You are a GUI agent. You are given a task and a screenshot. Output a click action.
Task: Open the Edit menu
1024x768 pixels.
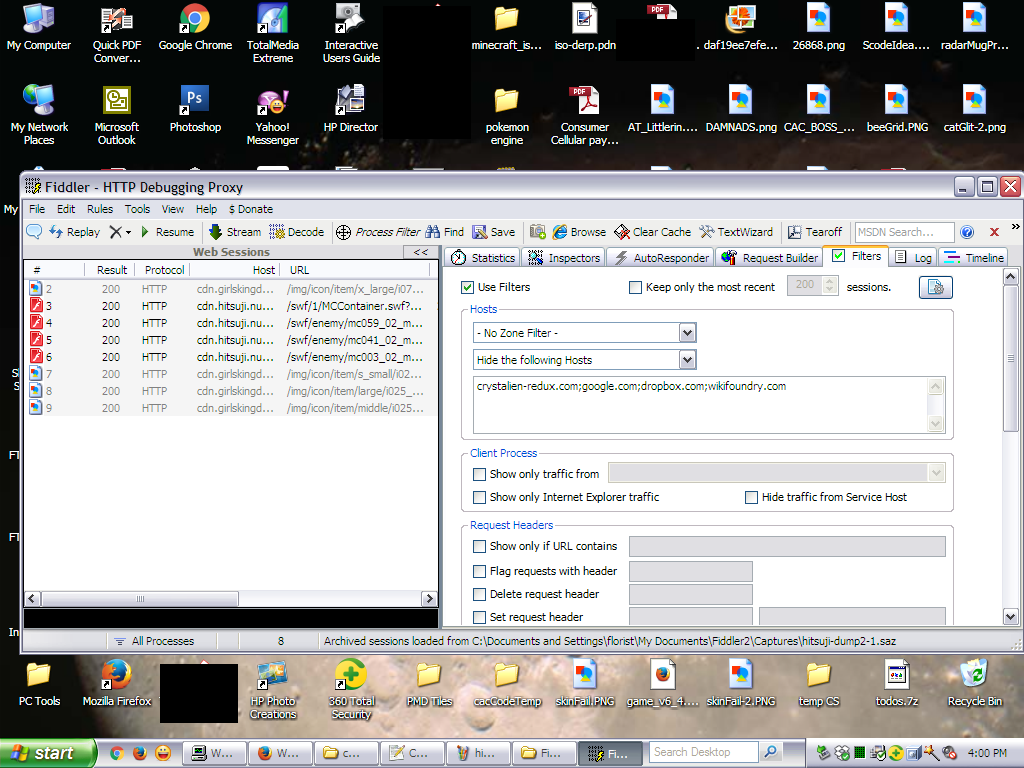tap(66, 209)
